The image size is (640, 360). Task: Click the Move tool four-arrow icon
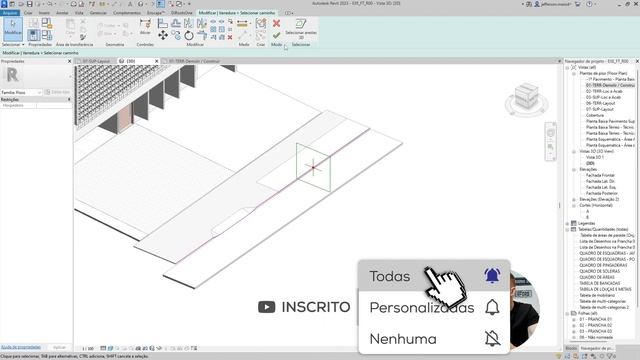point(163,35)
